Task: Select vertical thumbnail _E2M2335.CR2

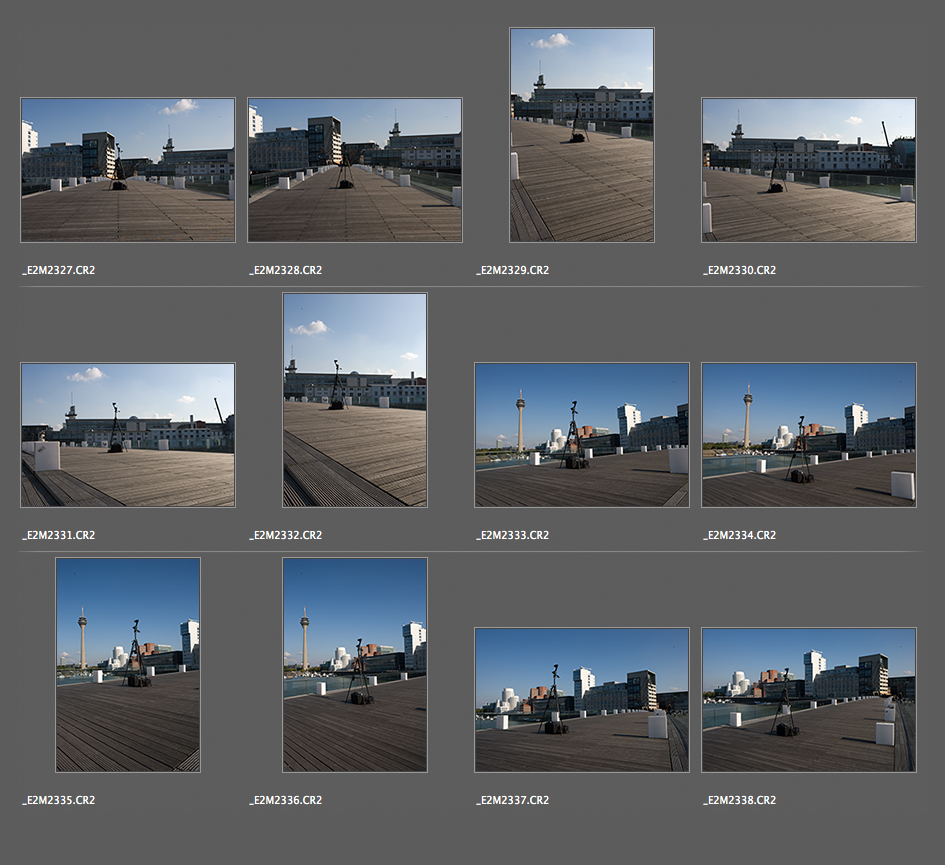Action: pos(128,665)
